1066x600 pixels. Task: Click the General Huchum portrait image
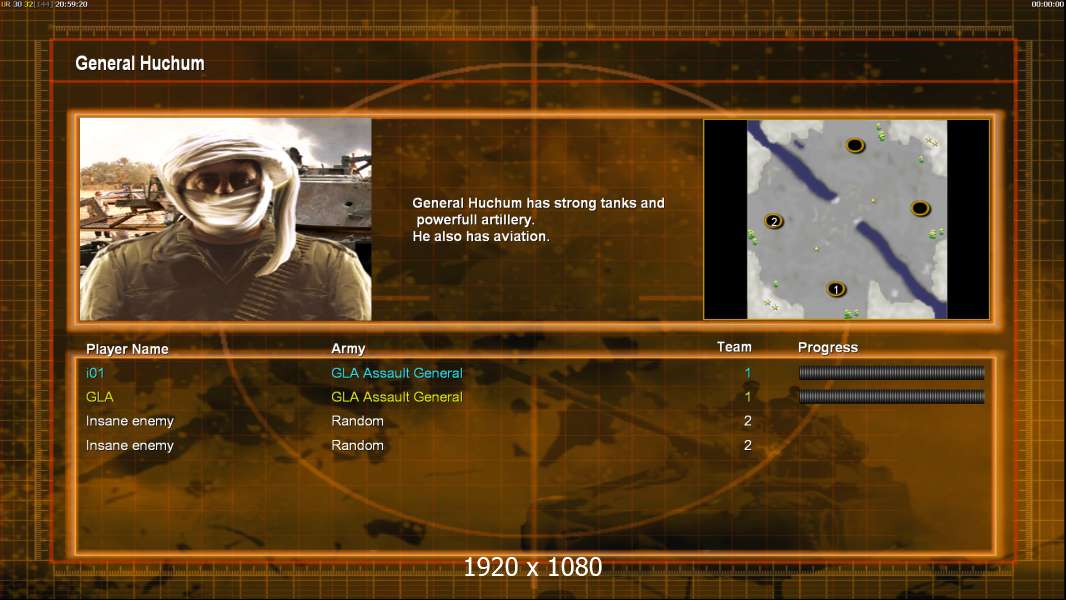click(226, 219)
